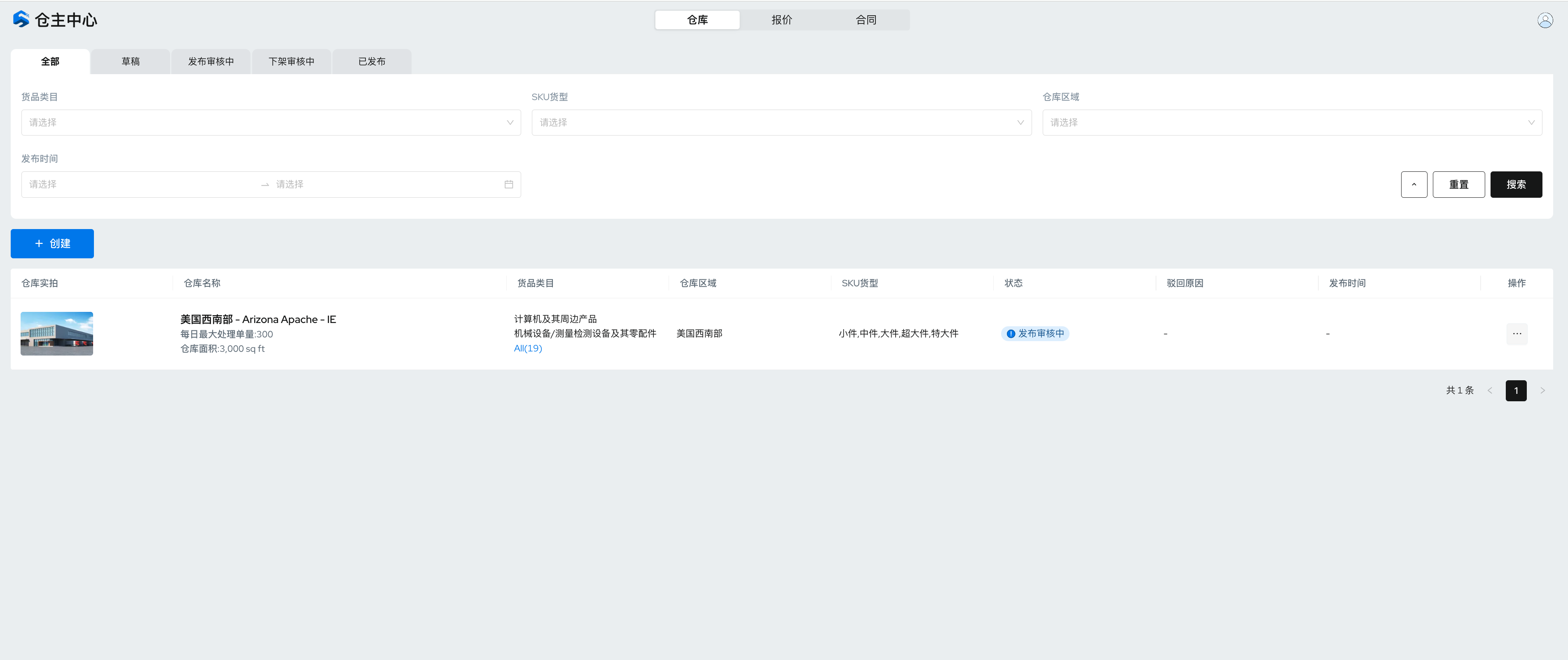Screen dimensions: 1568x660
Task: Expand the SKU货型 dropdown
Action: pyautogui.click(x=781, y=122)
